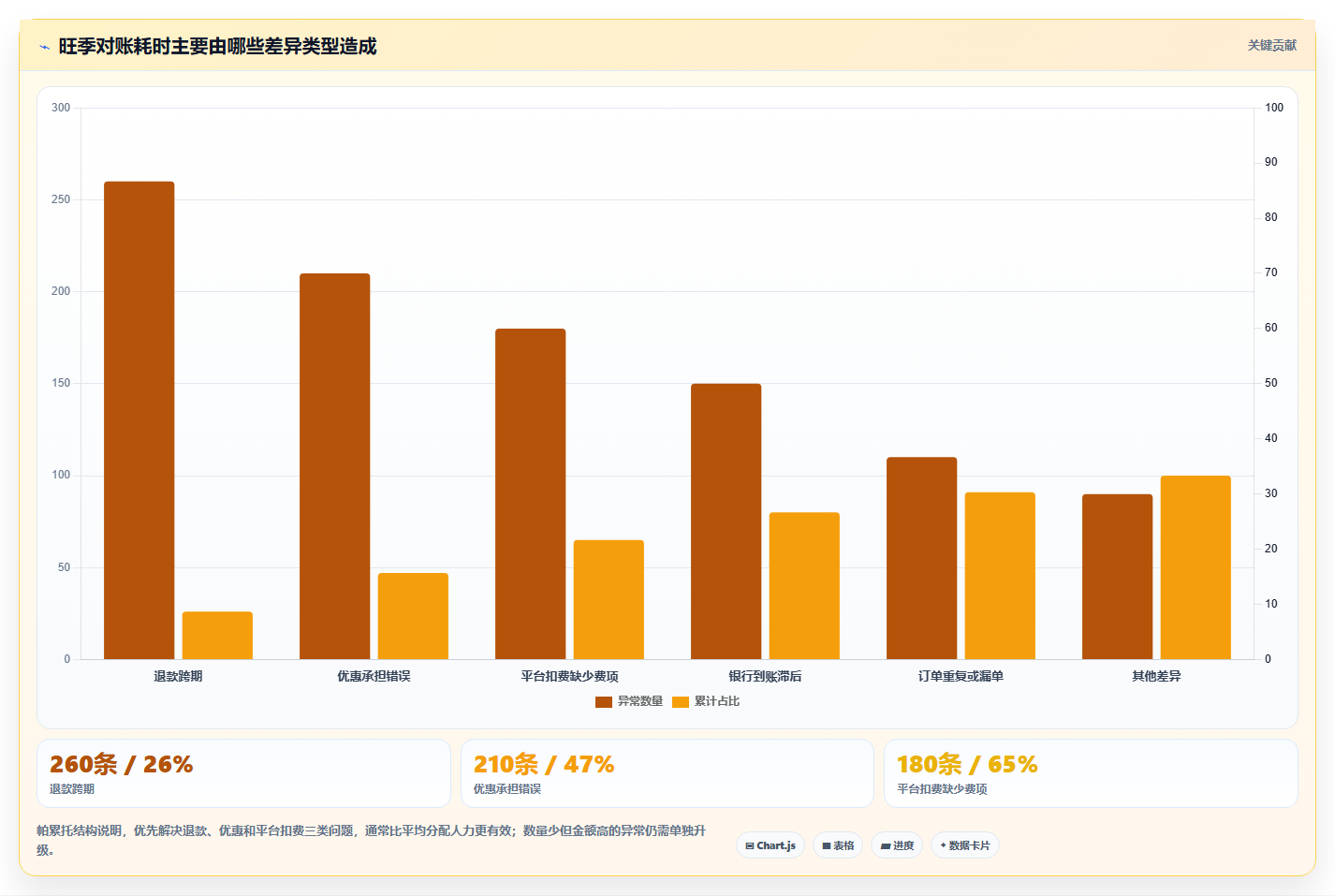This screenshot has width=1335, height=896.
Task: Click the orange 累计占比 bar for 退款跨期
Action: point(217,636)
